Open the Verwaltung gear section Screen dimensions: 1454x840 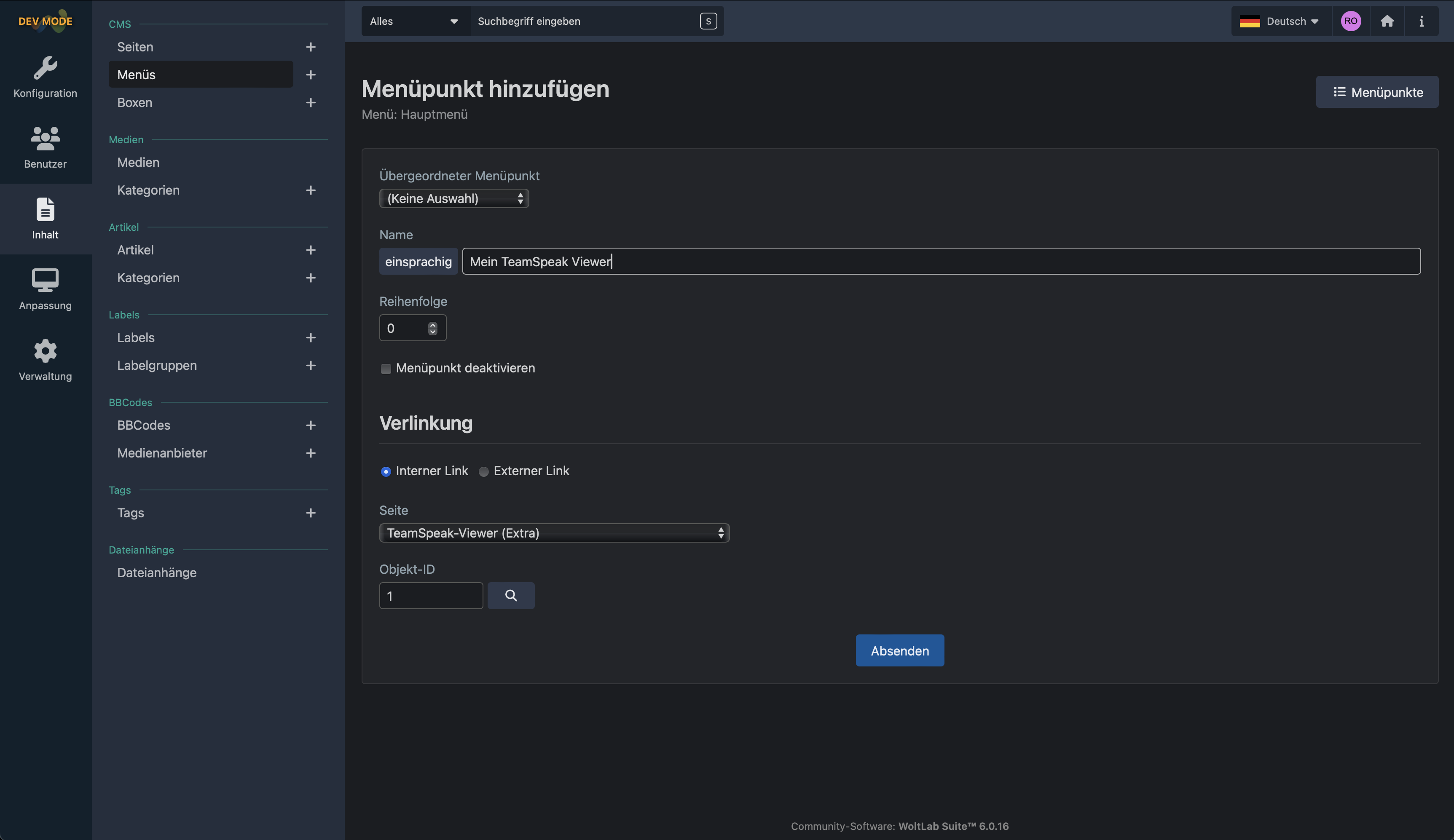point(45,360)
